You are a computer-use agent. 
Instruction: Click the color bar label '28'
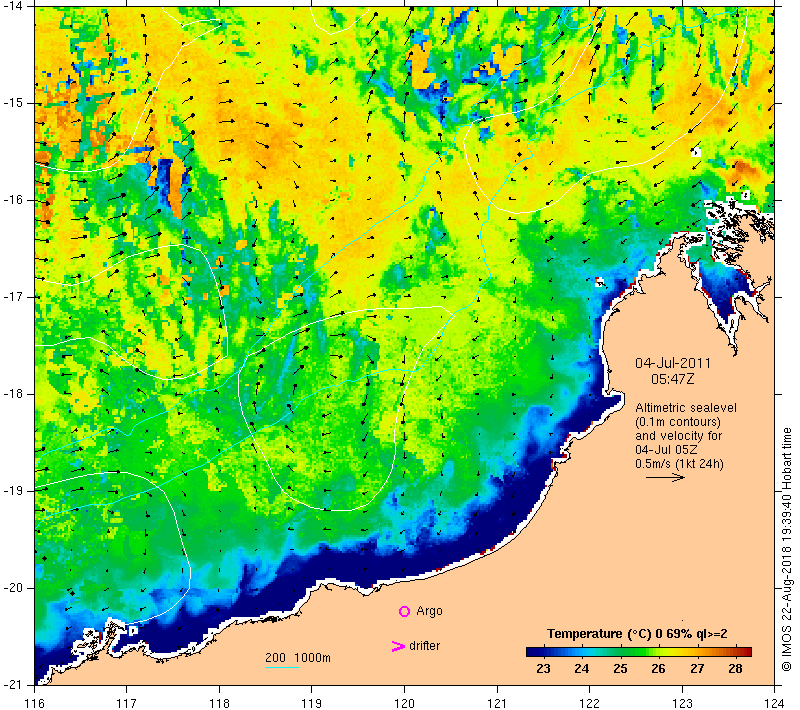(735, 669)
